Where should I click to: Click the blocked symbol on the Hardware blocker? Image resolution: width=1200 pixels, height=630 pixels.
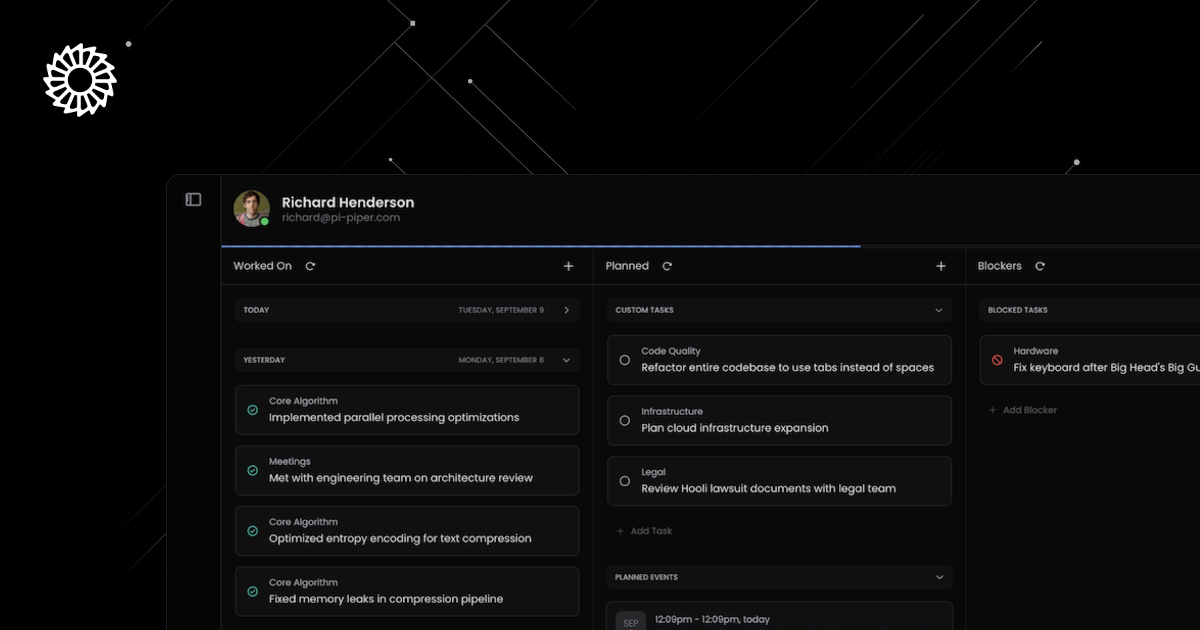pyautogui.click(x=996, y=358)
